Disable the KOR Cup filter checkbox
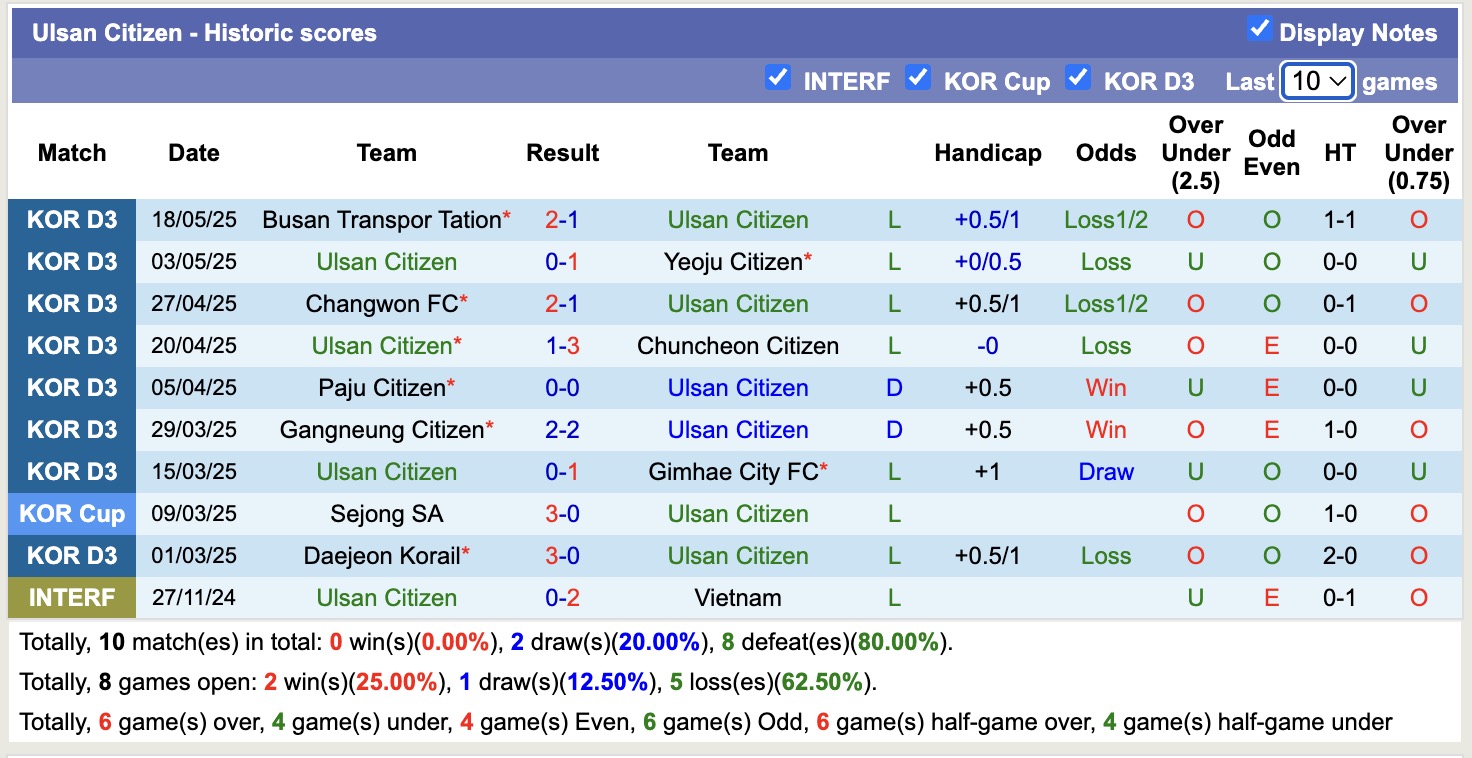The image size is (1472, 758). click(x=918, y=80)
